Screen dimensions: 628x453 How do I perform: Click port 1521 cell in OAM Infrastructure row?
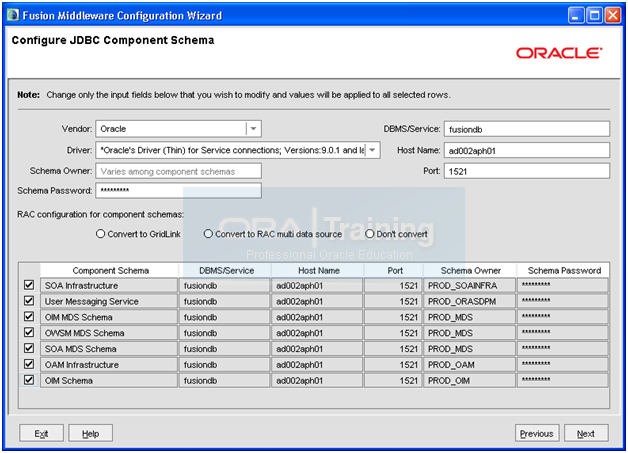(x=393, y=364)
